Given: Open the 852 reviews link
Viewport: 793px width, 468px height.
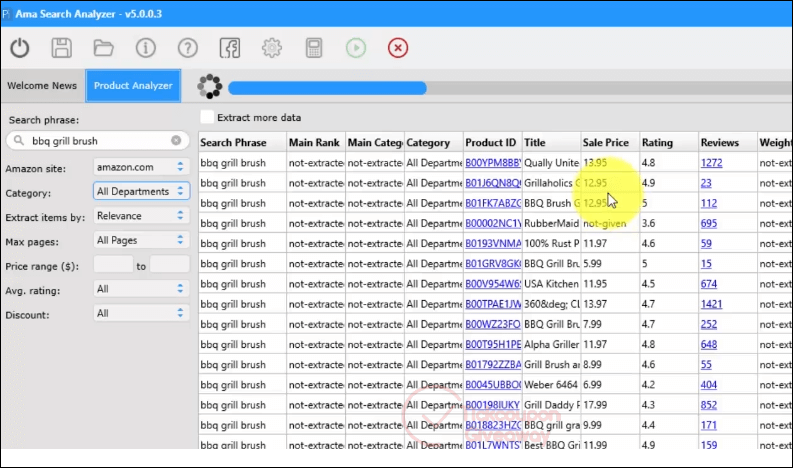Looking at the screenshot, I should pyautogui.click(x=709, y=405).
